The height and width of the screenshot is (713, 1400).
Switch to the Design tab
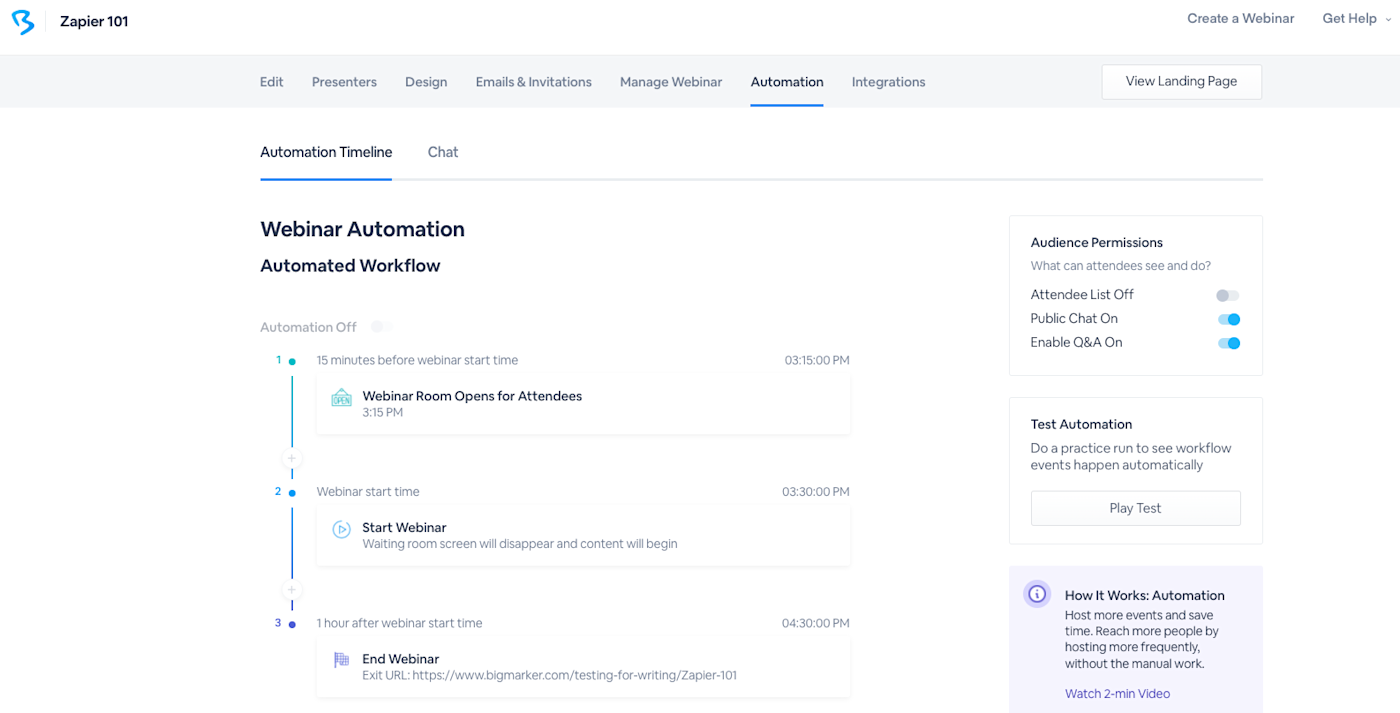pos(426,82)
